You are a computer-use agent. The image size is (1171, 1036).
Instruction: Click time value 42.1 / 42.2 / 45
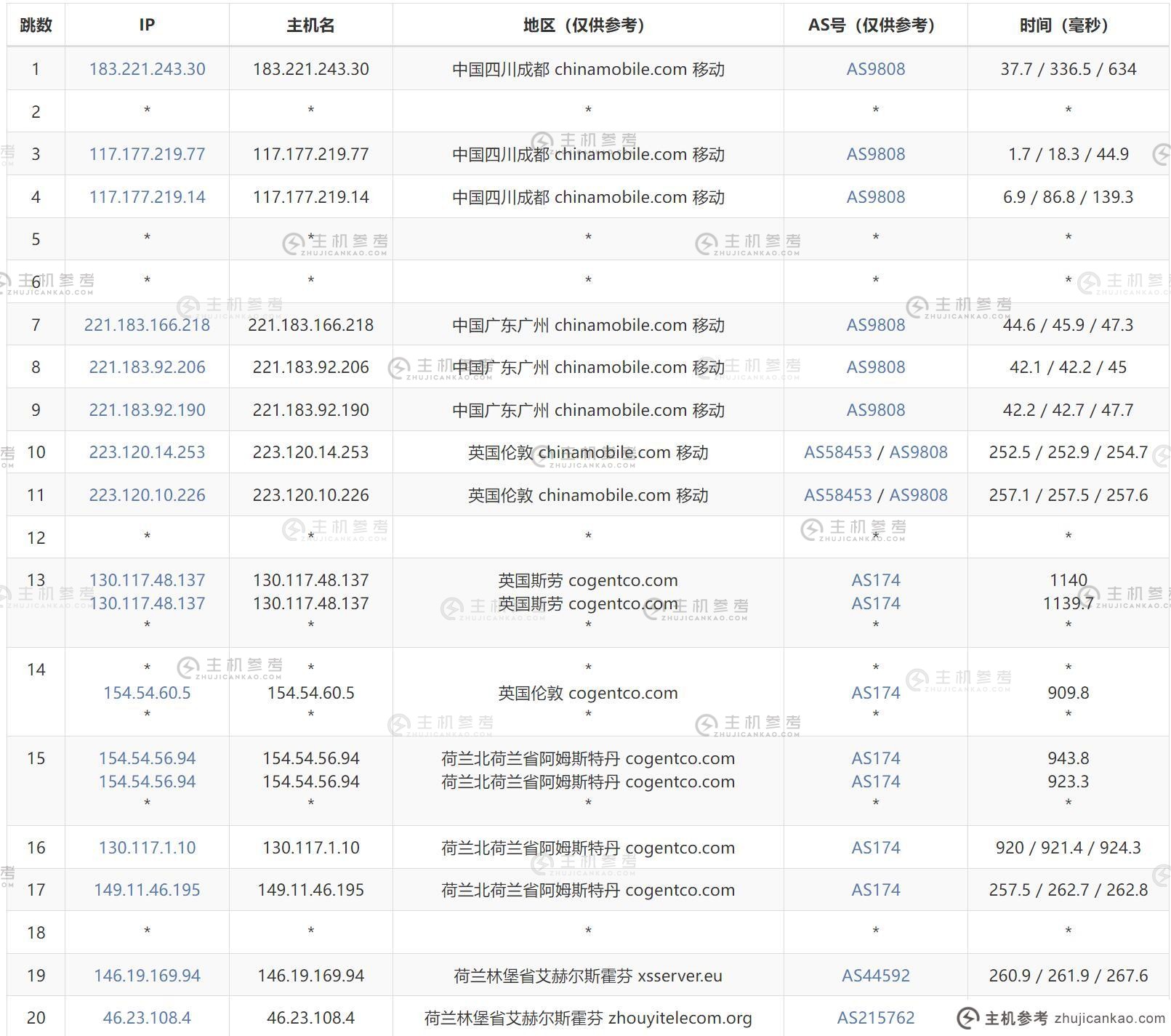[1069, 367]
